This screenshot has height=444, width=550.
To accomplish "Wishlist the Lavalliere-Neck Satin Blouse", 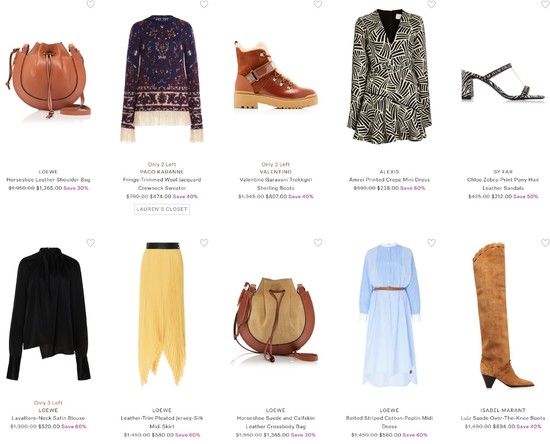I will tap(90, 243).
